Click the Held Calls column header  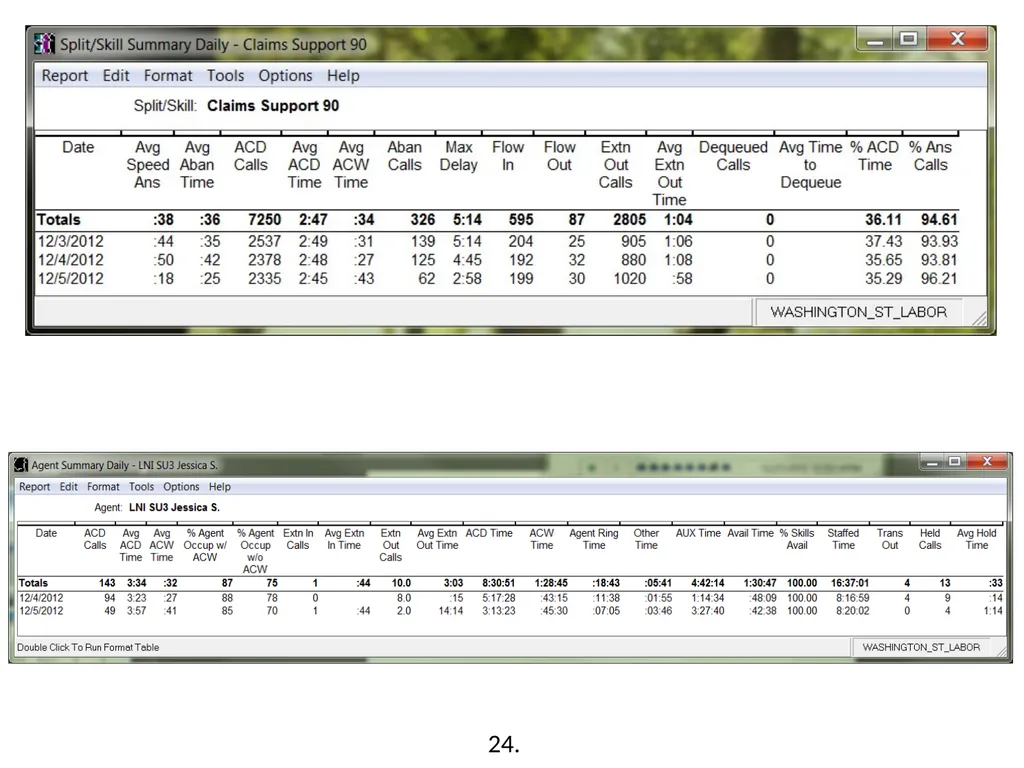tap(930, 539)
